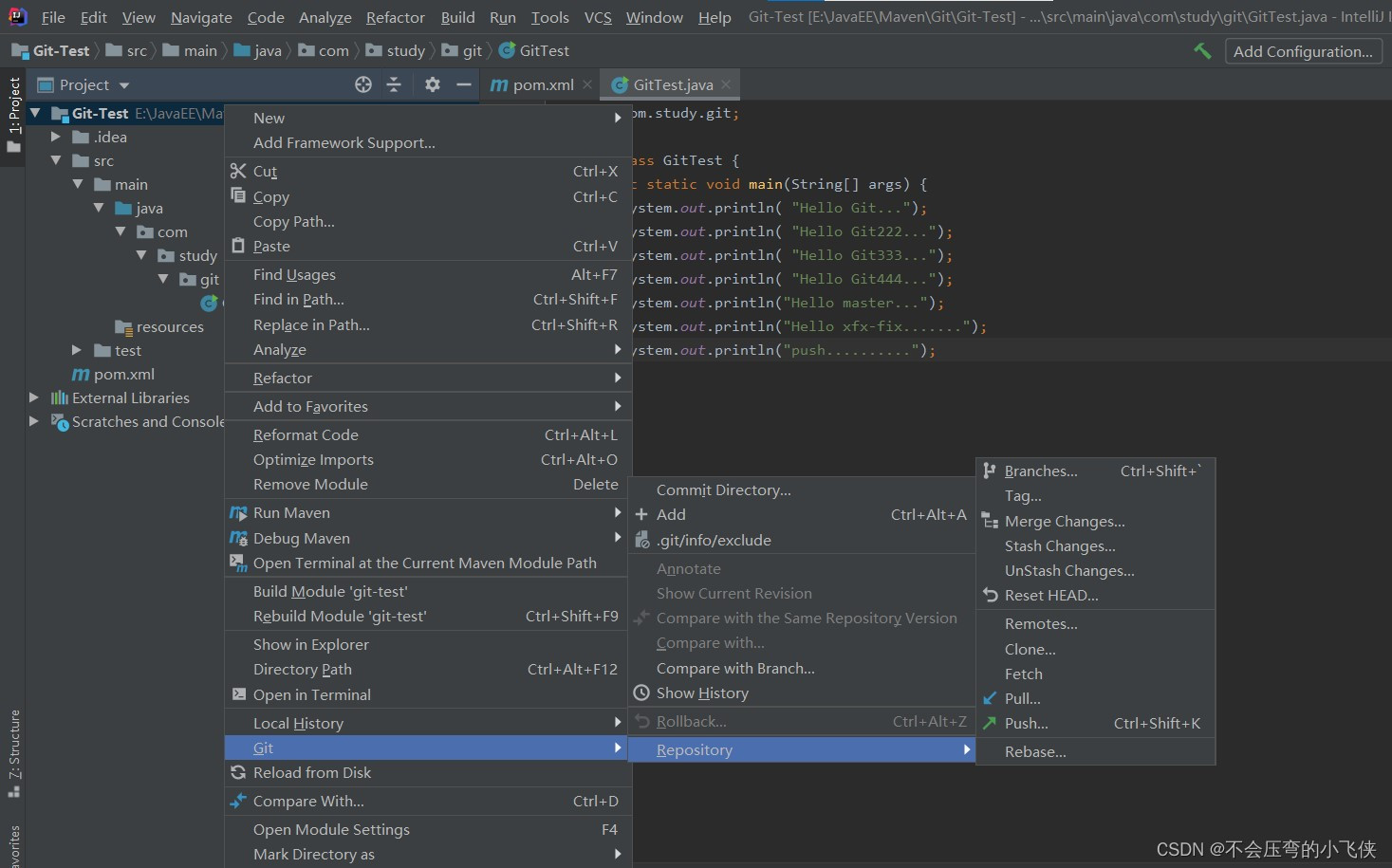
Task: Click the Branches icon in Repository submenu
Action: (x=990, y=471)
